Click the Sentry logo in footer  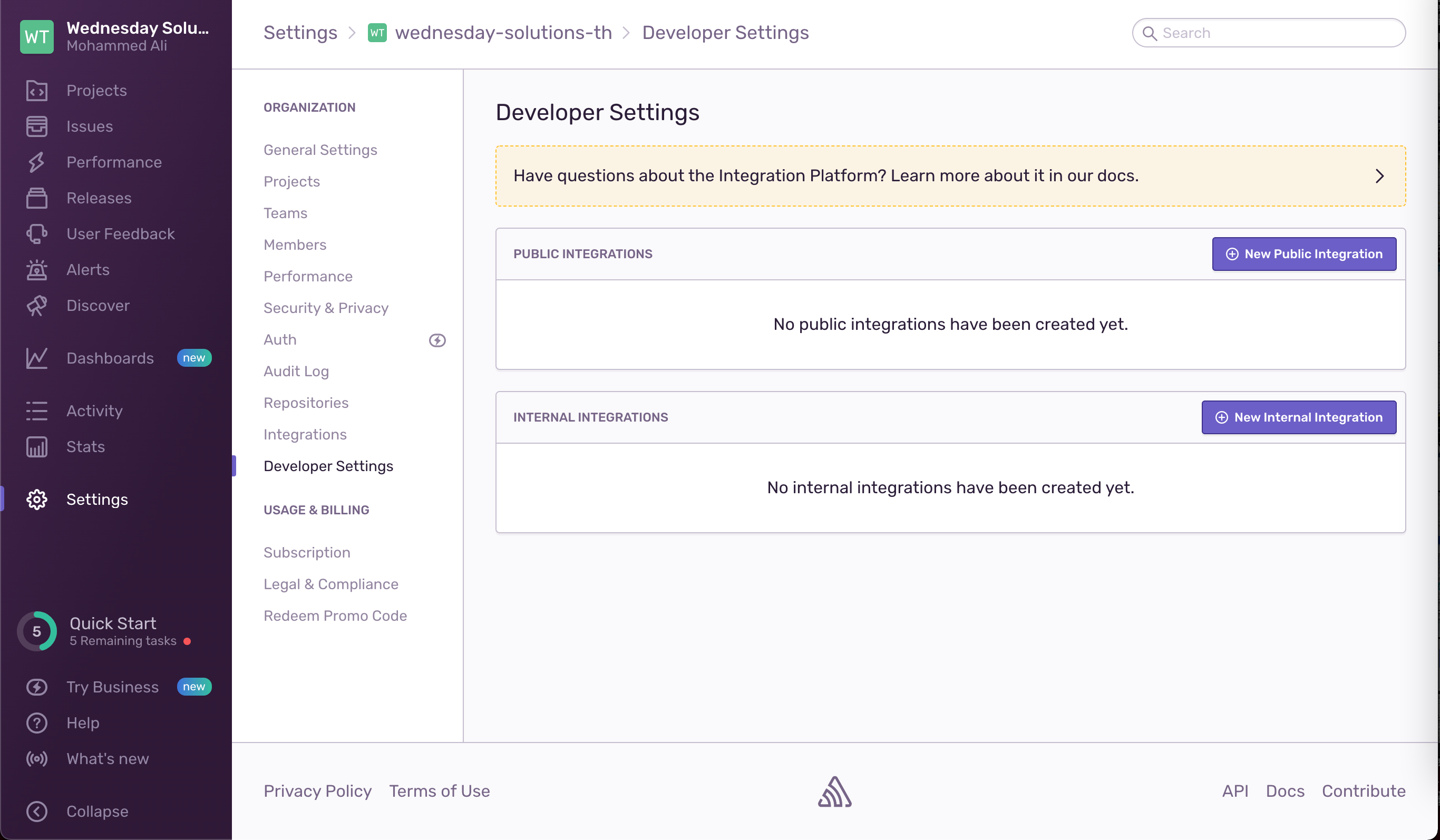click(x=834, y=792)
